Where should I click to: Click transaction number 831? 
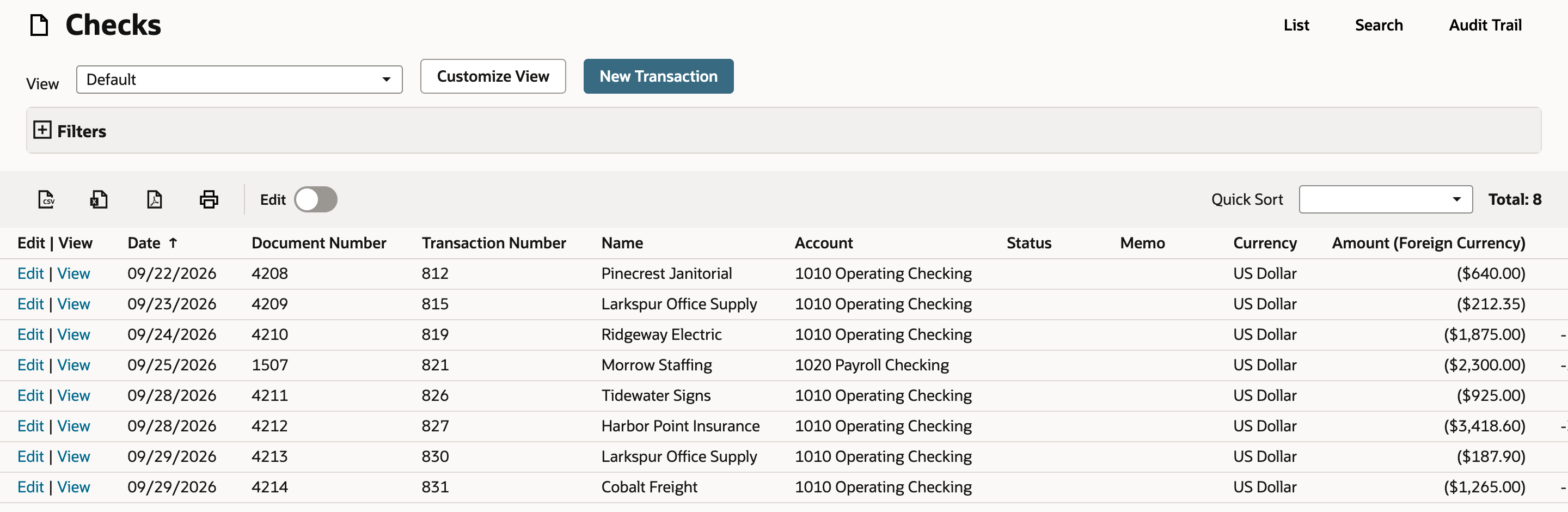point(435,486)
